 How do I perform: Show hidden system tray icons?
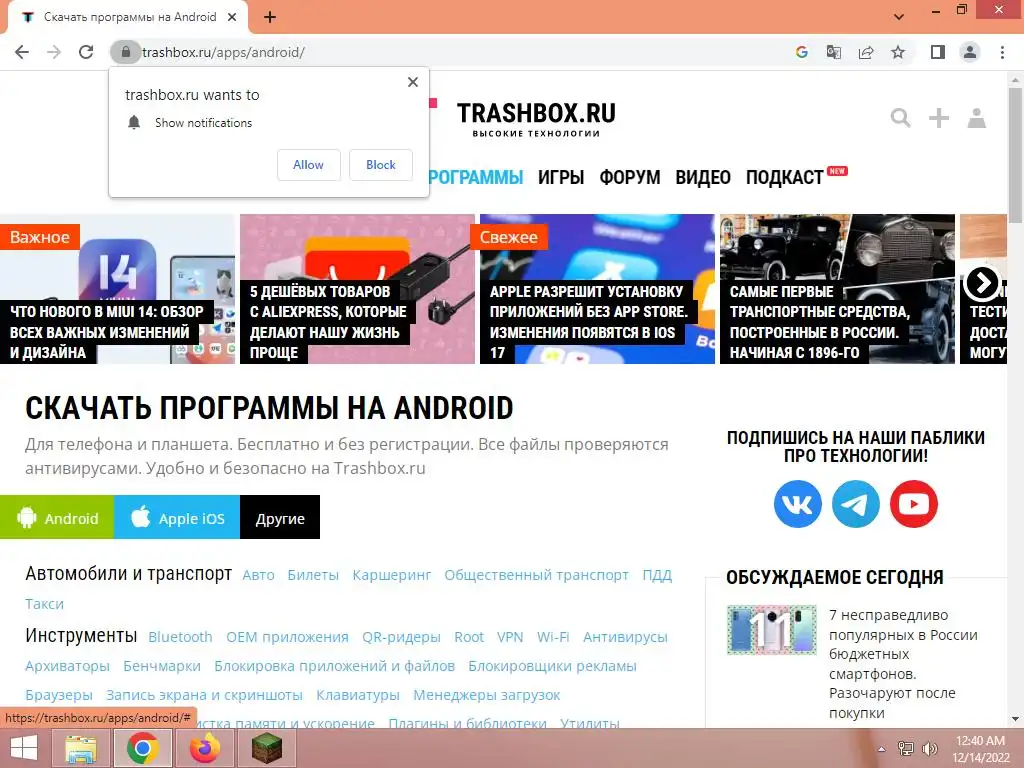(881, 749)
